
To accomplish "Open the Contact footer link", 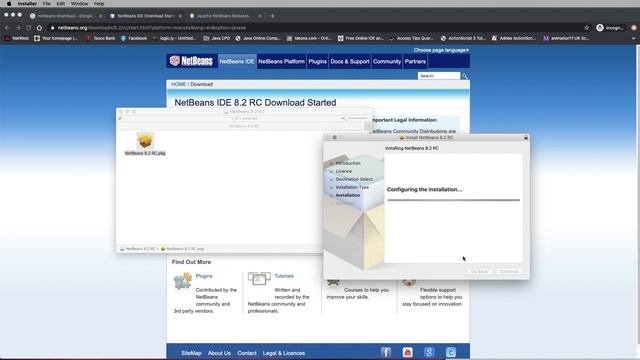I will pos(247,353).
